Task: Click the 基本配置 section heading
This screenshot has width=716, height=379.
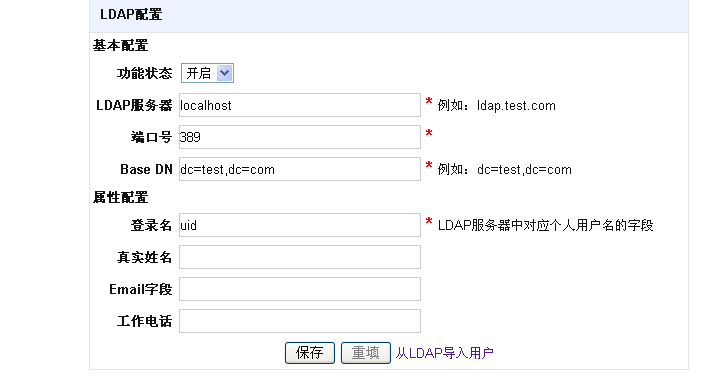Action: tap(121, 46)
